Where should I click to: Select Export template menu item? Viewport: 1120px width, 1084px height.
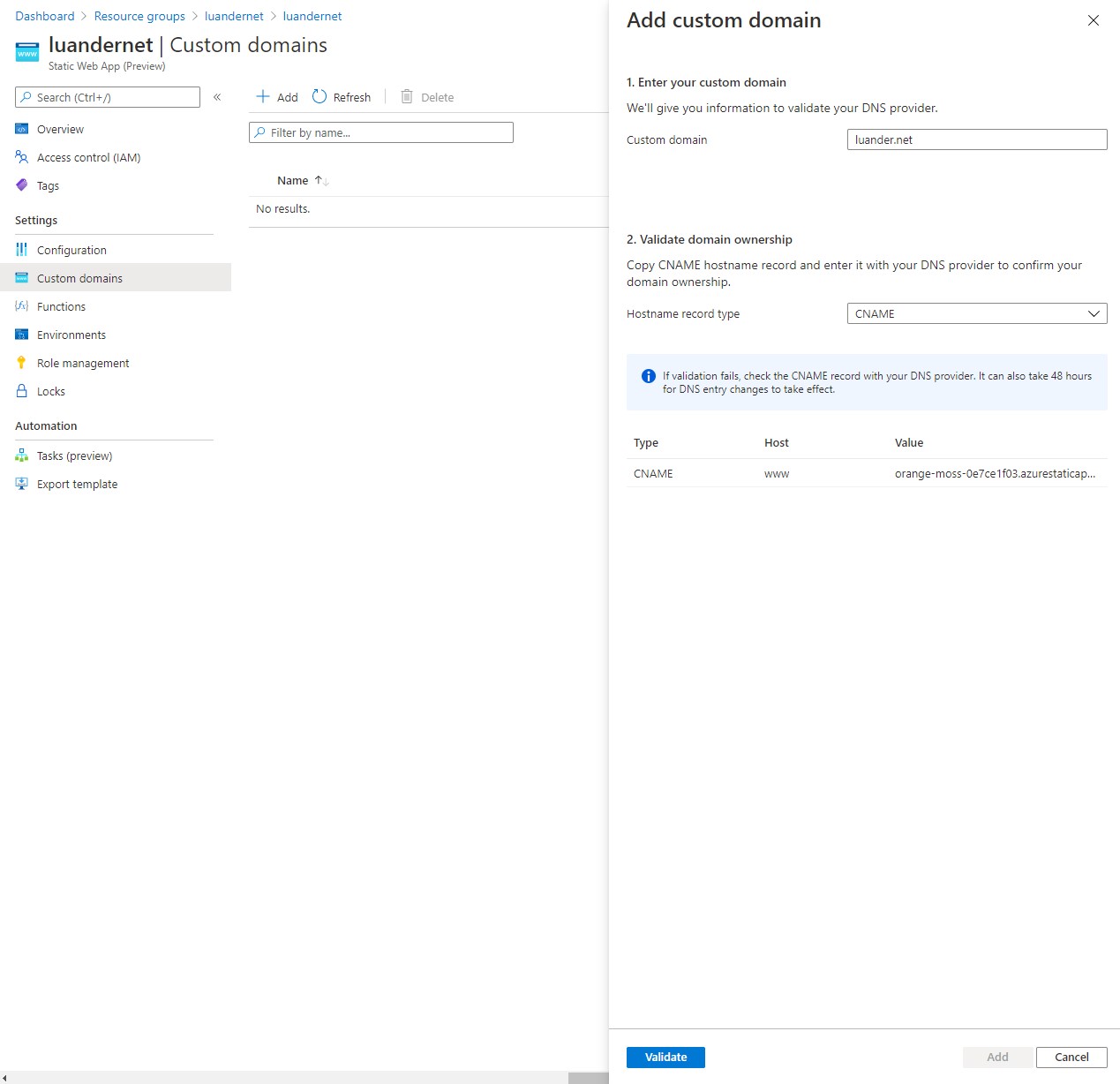pos(77,484)
